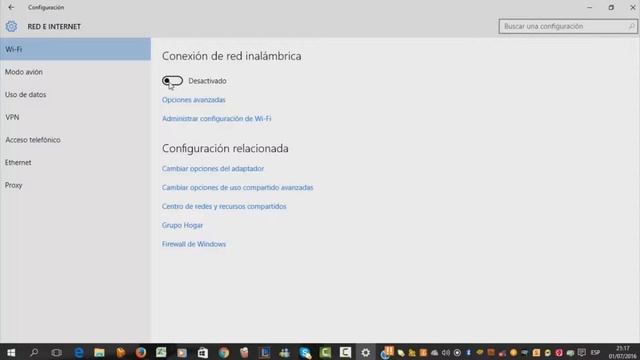Image resolution: width=640 pixels, height=360 pixels.
Task: Click the settings gear next to RED E INTERNET
Action: (x=11, y=27)
